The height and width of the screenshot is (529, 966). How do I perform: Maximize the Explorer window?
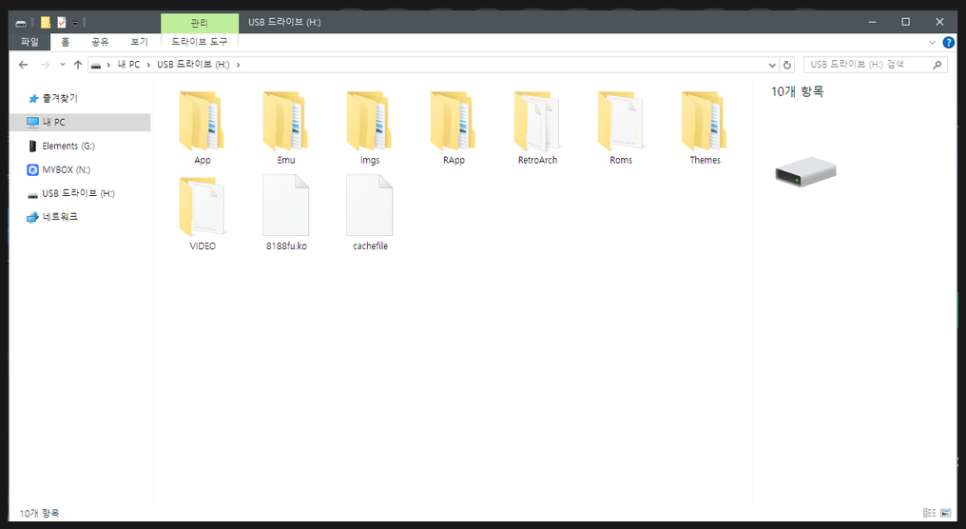906,22
